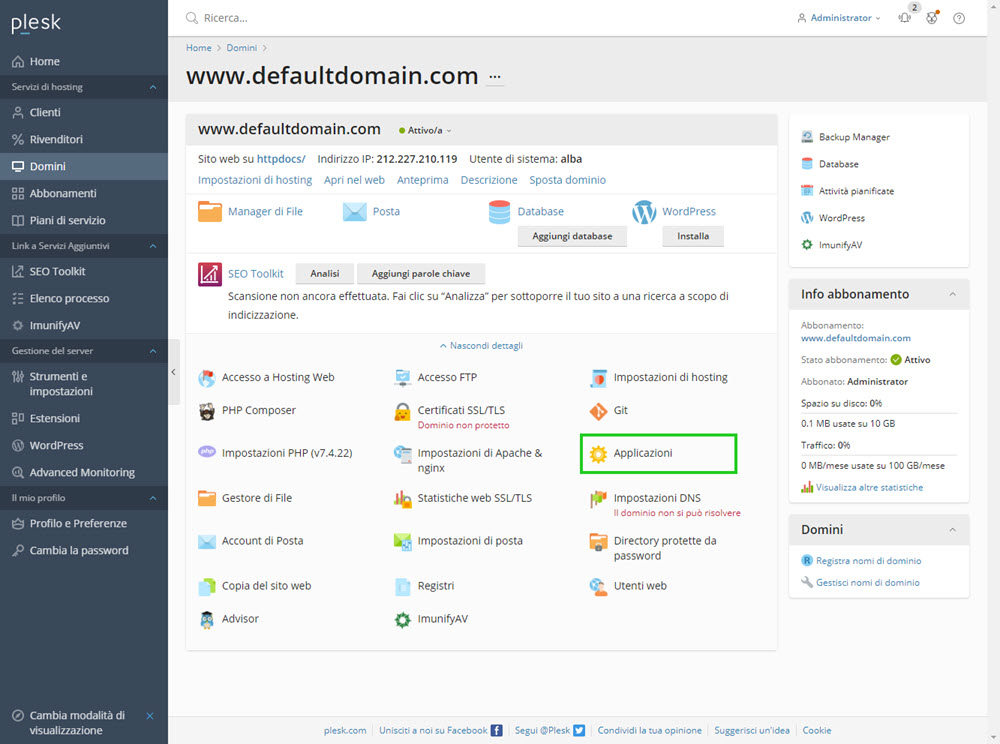Image resolution: width=1000 pixels, height=744 pixels.
Task: Click the Backup Manager icon in the right panel
Action: pos(807,136)
